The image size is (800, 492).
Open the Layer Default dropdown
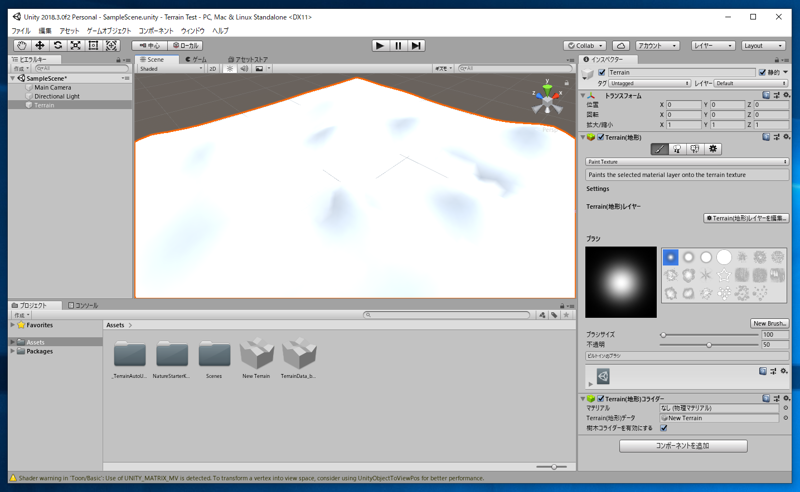[x=751, y=83]
